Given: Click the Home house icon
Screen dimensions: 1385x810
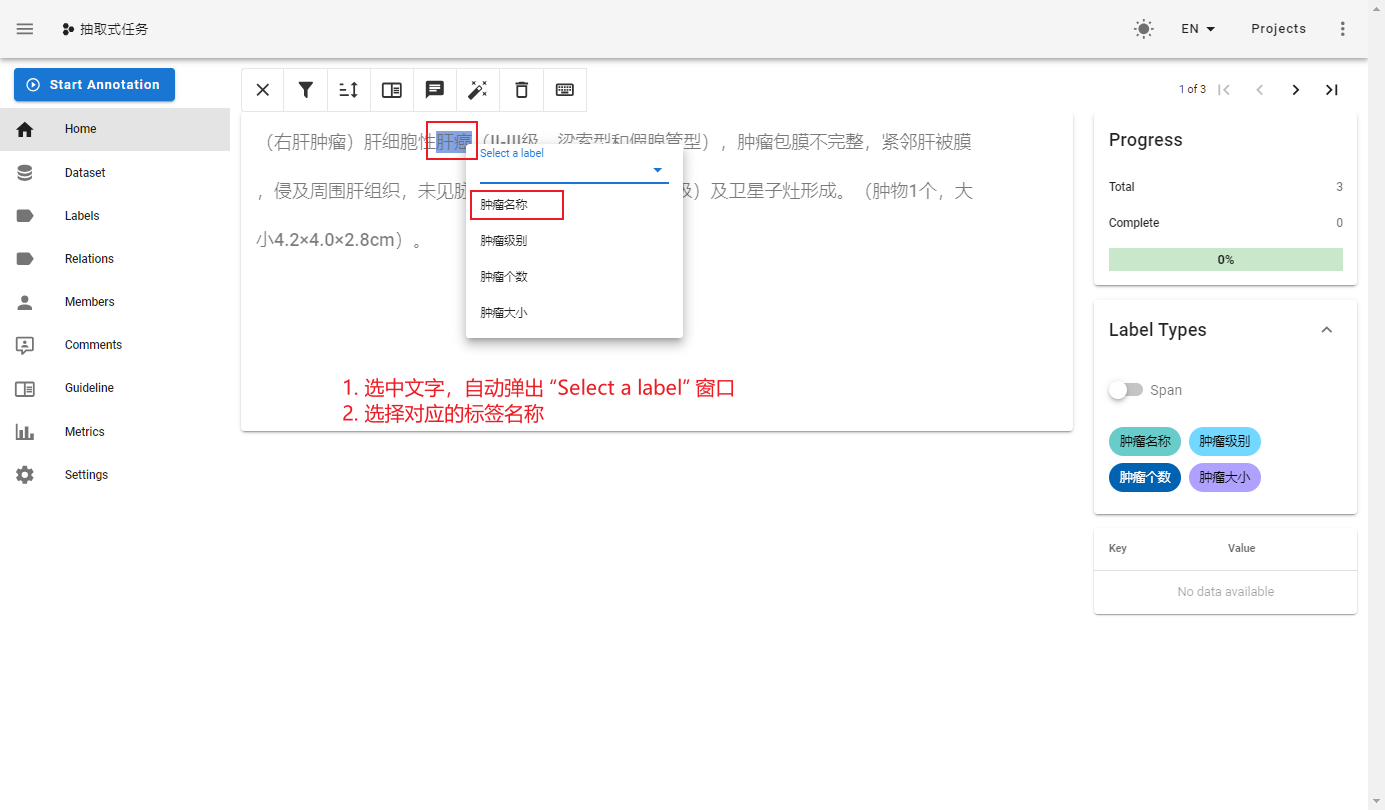Looking at the screenshot, I should 25,129.
